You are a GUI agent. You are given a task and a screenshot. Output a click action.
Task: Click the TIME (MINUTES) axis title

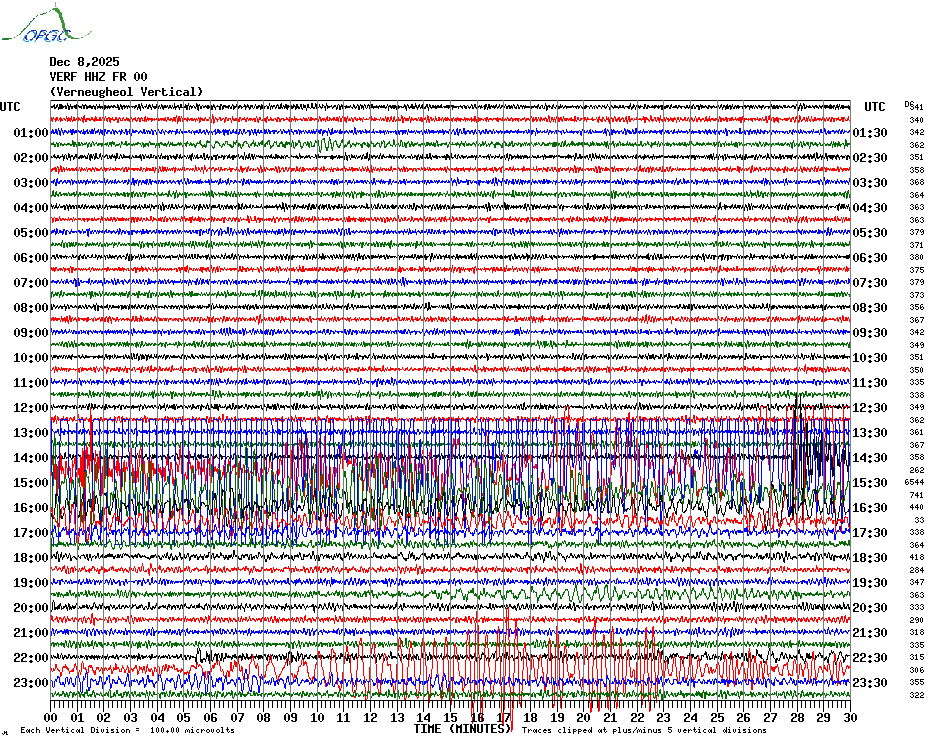click(463, 729)
